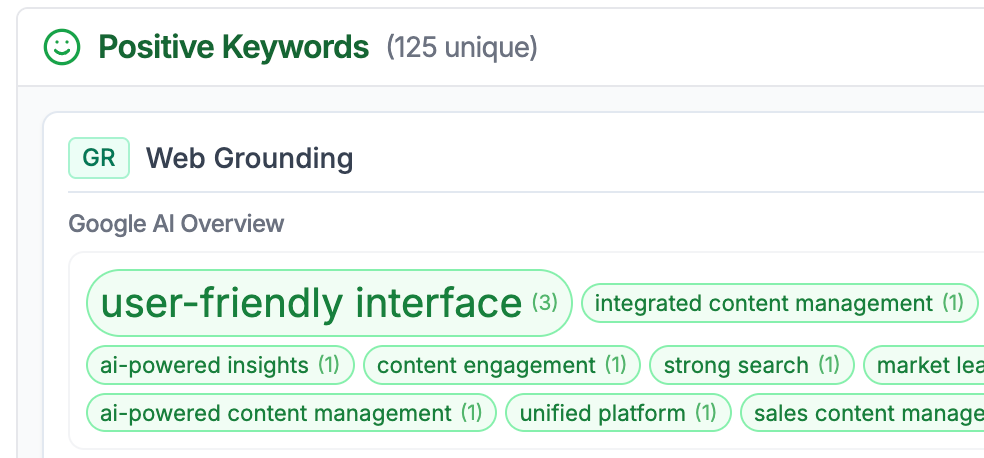Click the (1) count on unified platform
Viewport: 984px width, 458px height.
click(706, 412)
